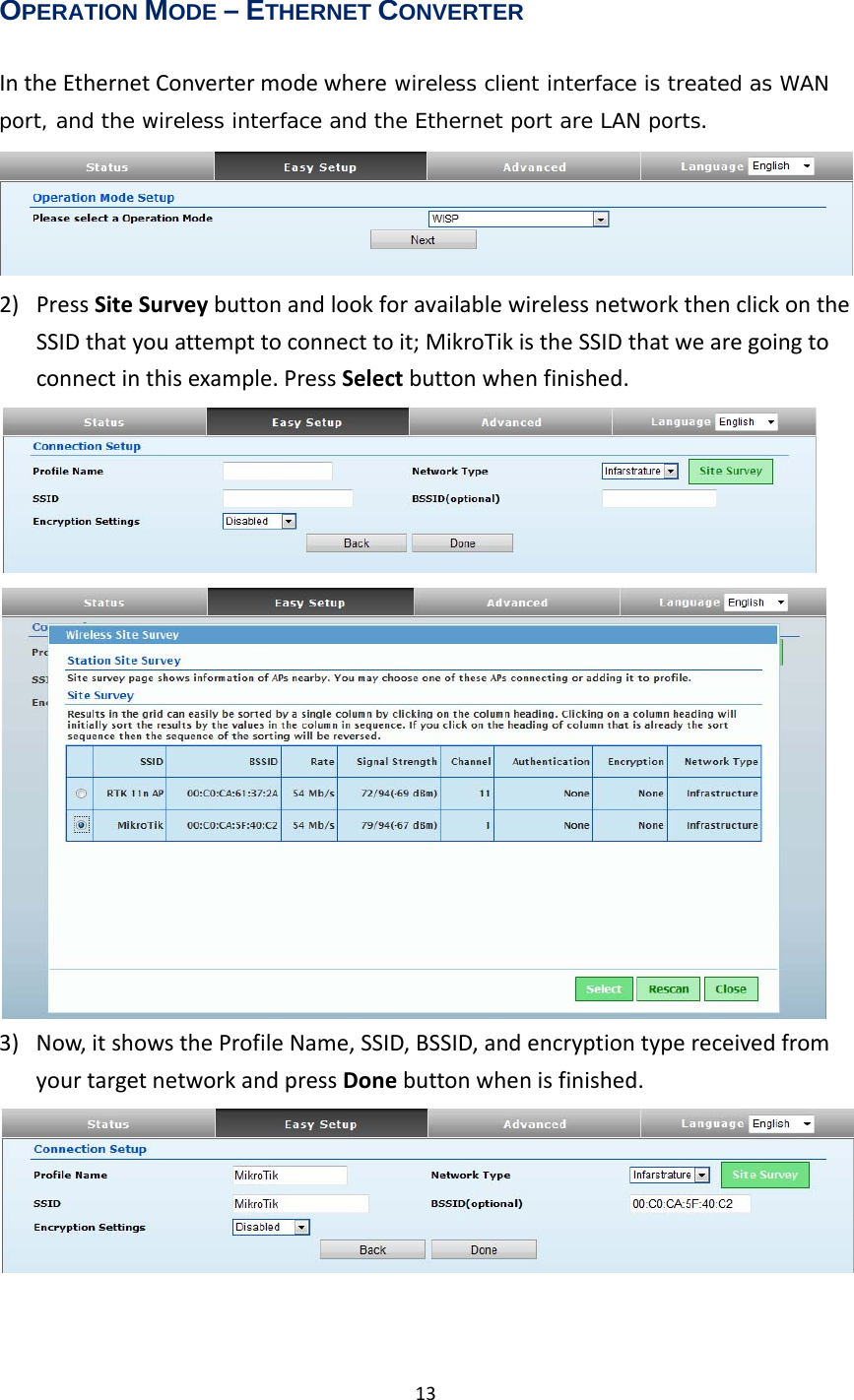Click the Rescan button in site survey
854x1400 pixels.
(669, 988)
